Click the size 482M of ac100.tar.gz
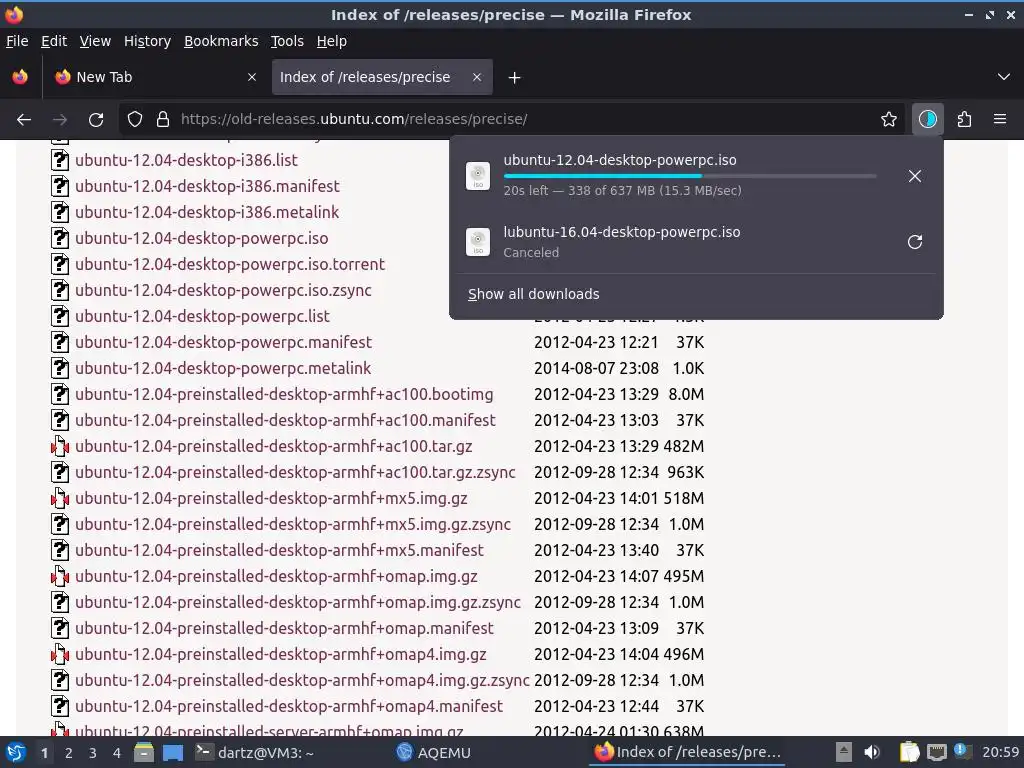Image resolution: width=1024 pixels, height=768 pixels. tap(684, 446)
